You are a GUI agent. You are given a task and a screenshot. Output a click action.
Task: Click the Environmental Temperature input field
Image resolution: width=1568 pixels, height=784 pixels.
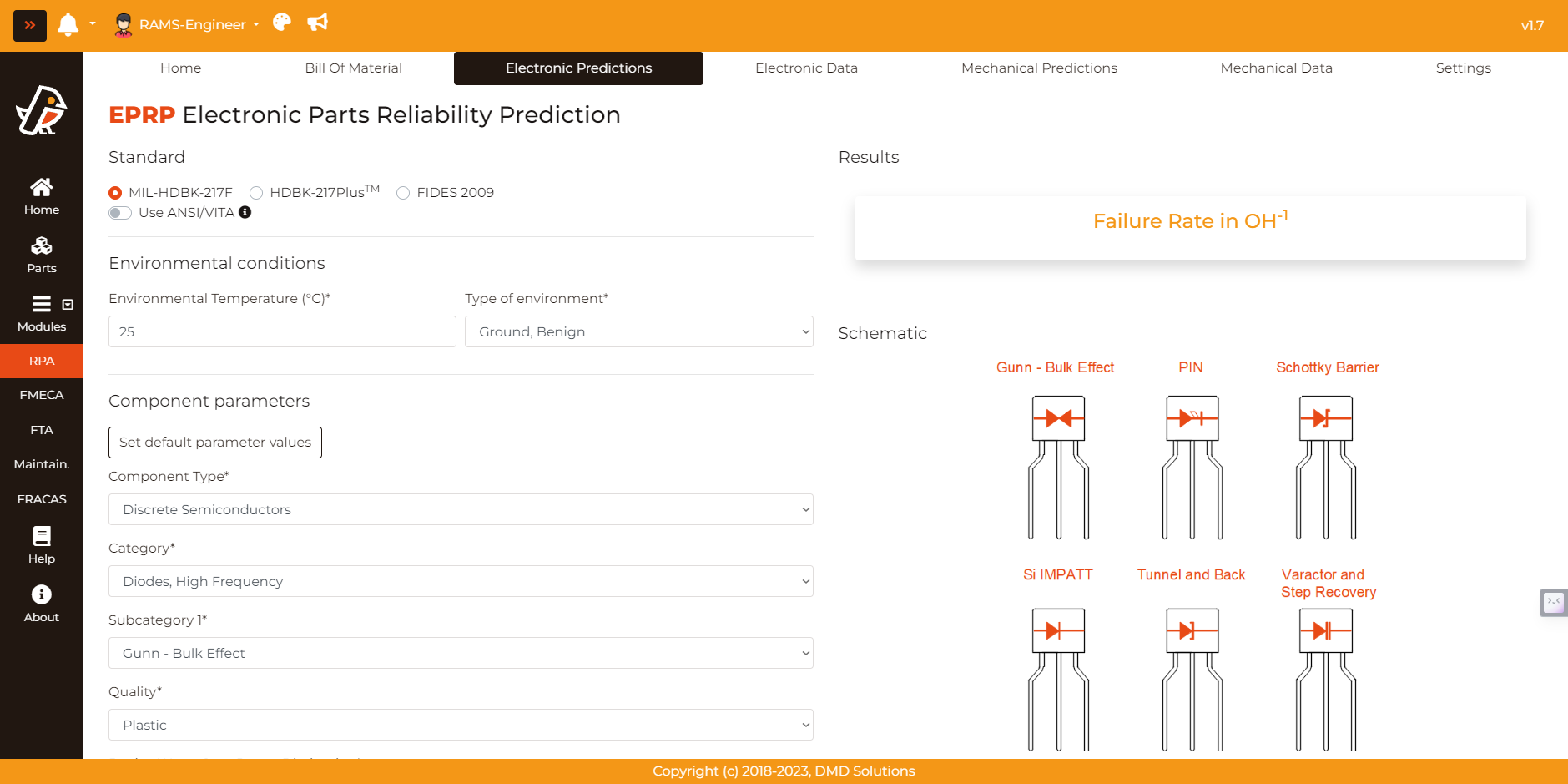[282, 331]
